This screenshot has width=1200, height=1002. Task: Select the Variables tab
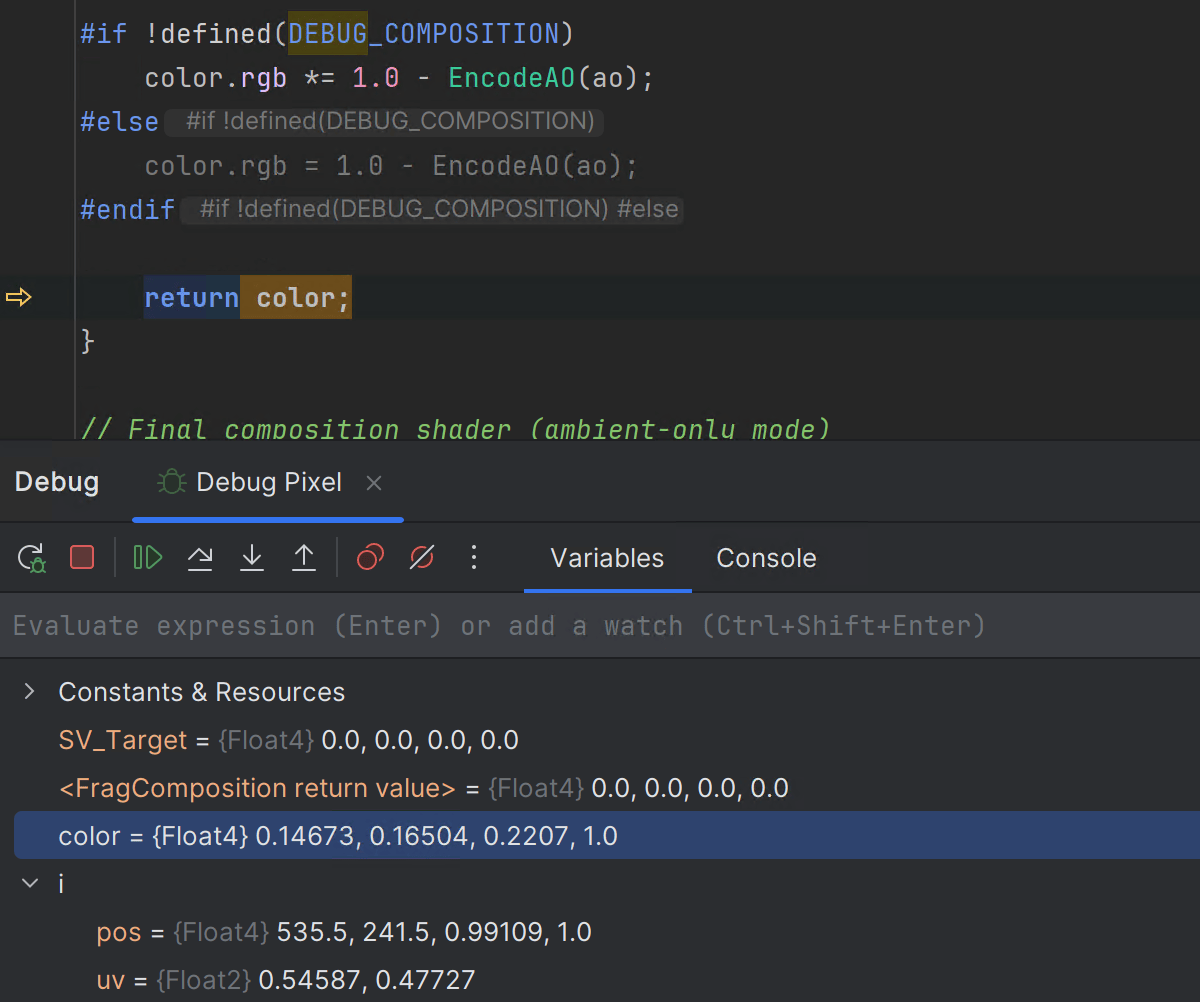[x=607, y=558]
